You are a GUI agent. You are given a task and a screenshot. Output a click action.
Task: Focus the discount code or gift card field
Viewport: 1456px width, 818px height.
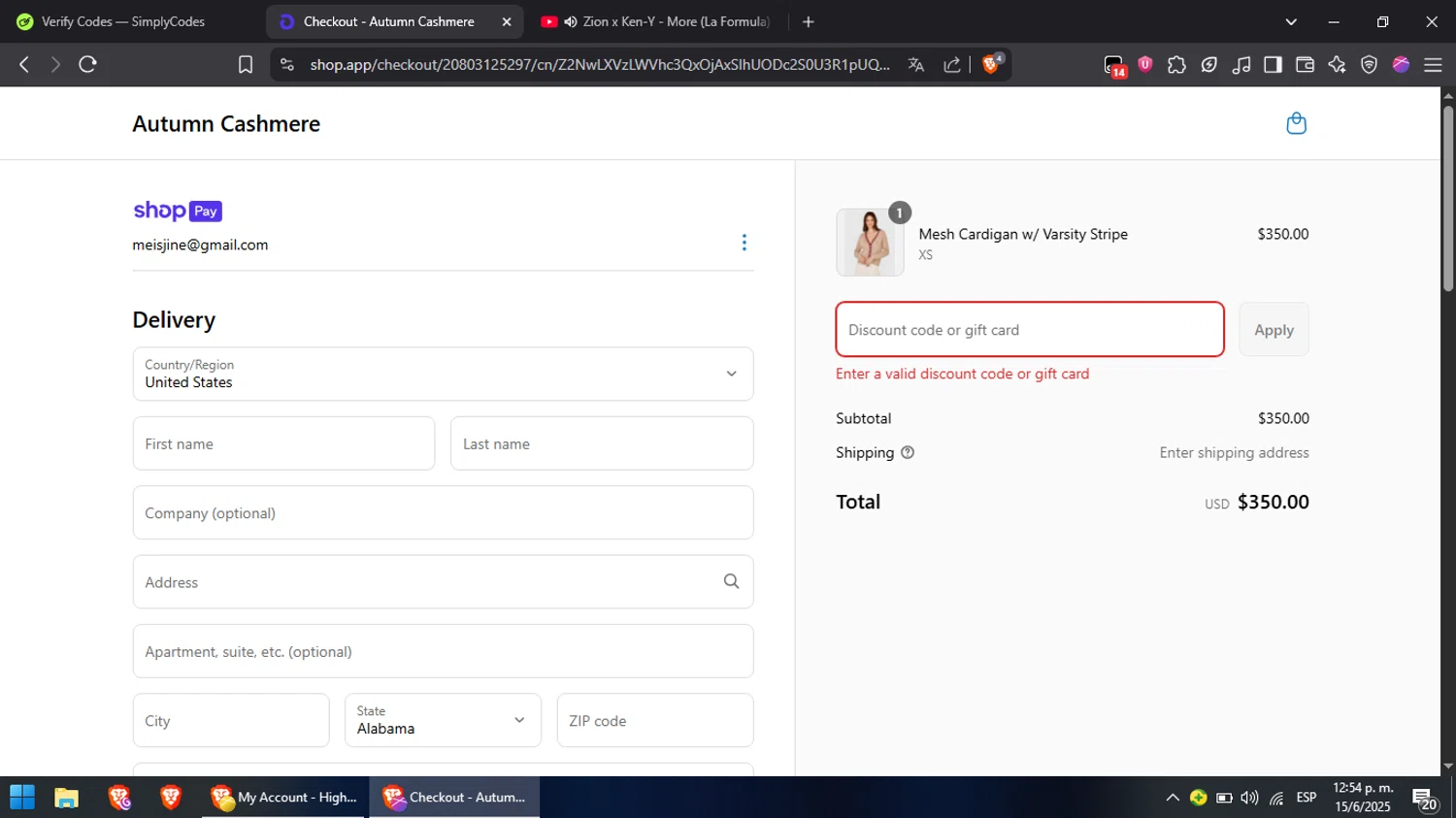[x=1030, y=330]
